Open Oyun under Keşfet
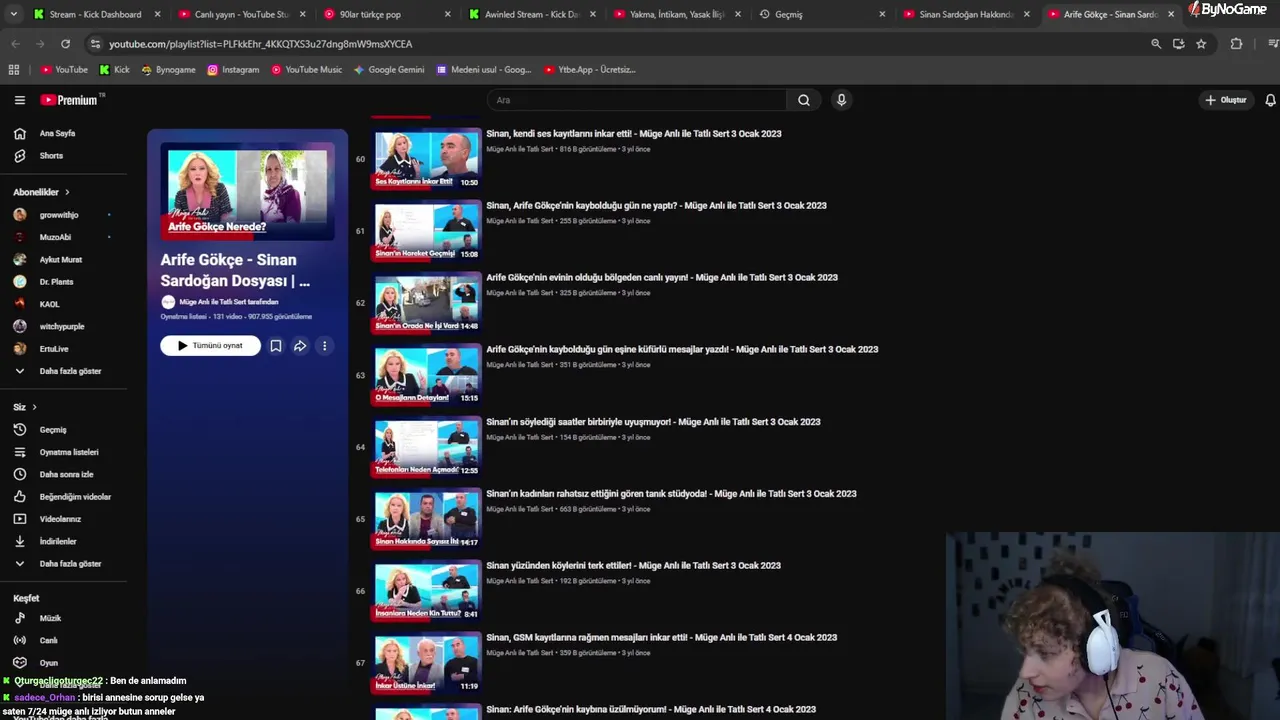Screen dimensions: 1280x720 pyautogui.click(x=48, y=663)
